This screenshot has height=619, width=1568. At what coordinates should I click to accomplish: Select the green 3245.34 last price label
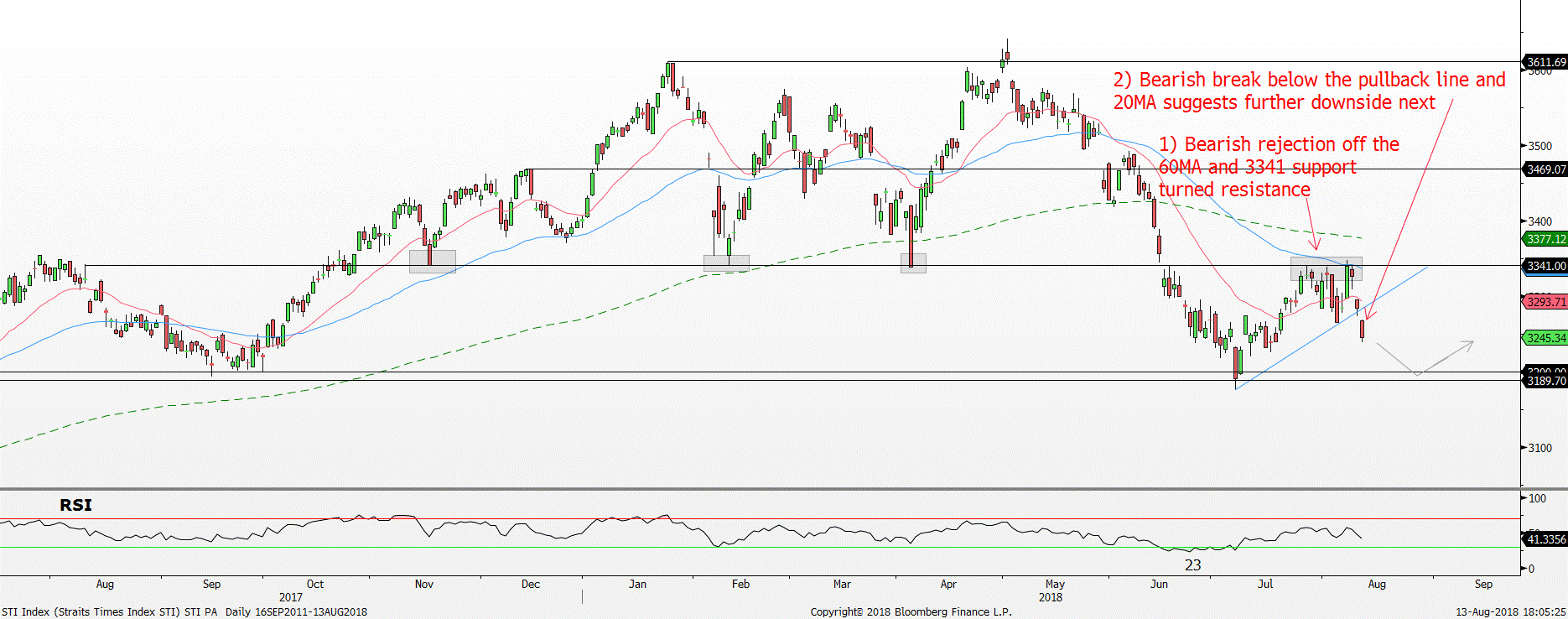pyautogui.click(x=1545, y=338)
